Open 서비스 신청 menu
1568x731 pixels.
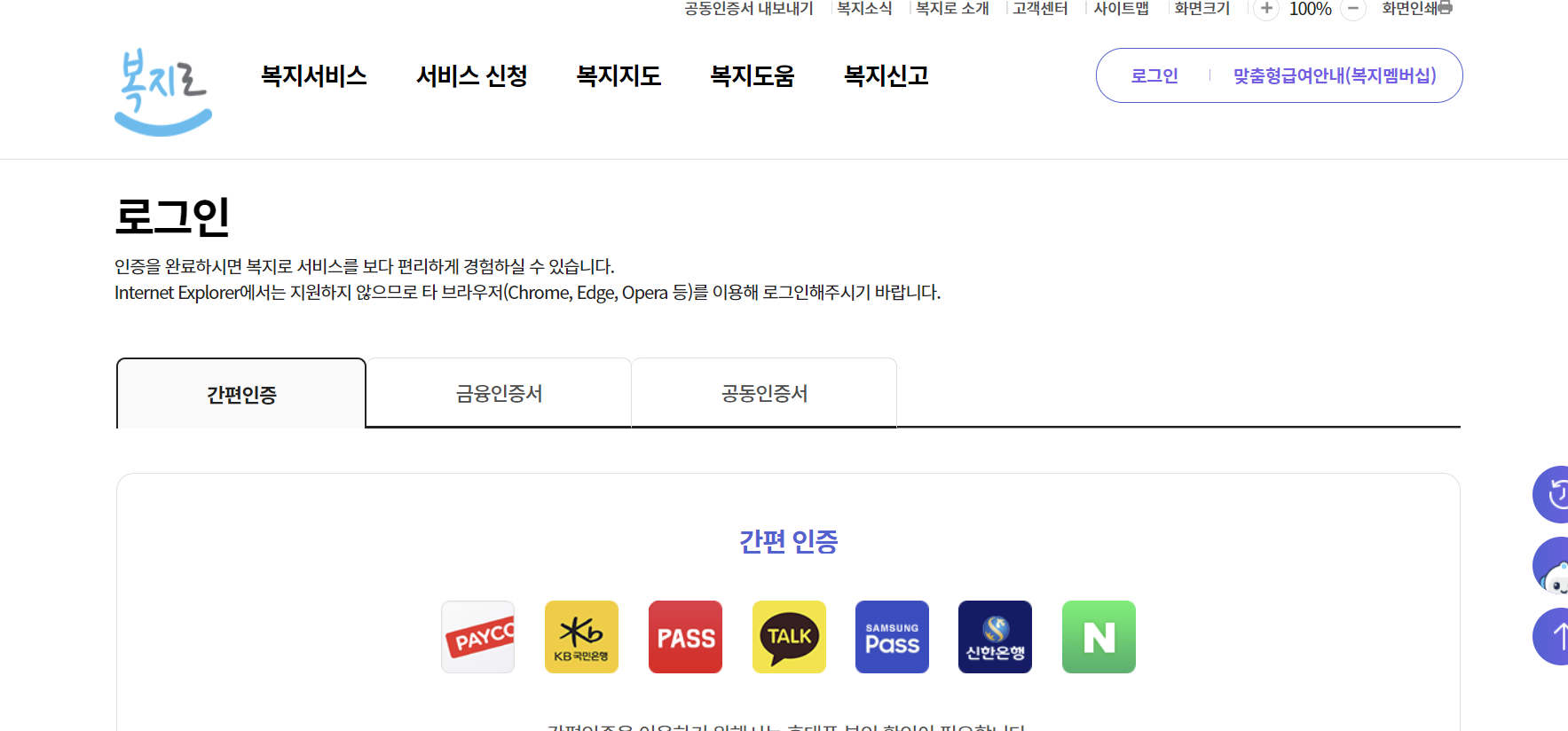click(472, 75)
